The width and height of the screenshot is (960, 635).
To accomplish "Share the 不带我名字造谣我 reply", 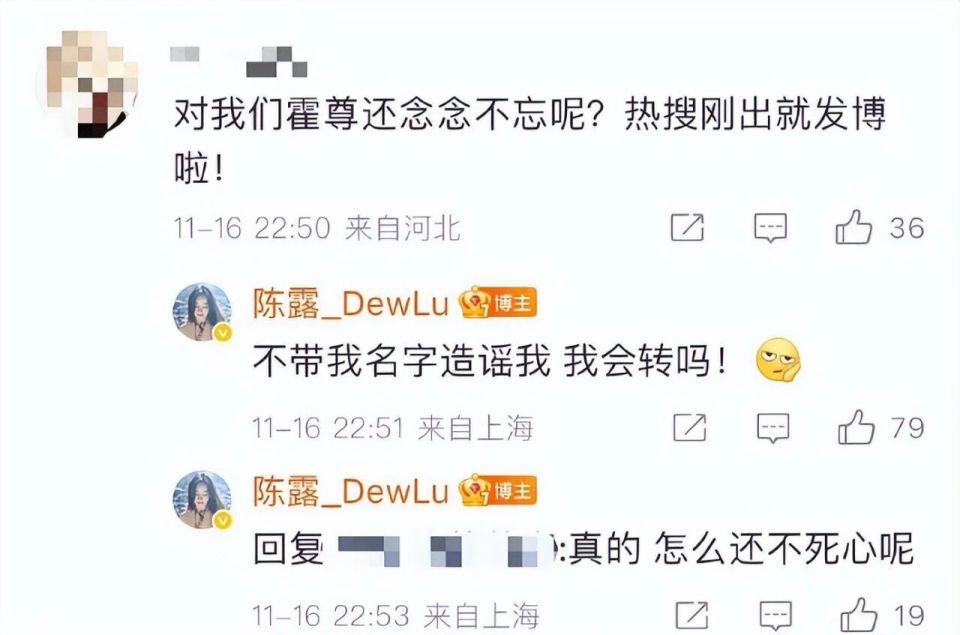I will (x=690, y=427).
